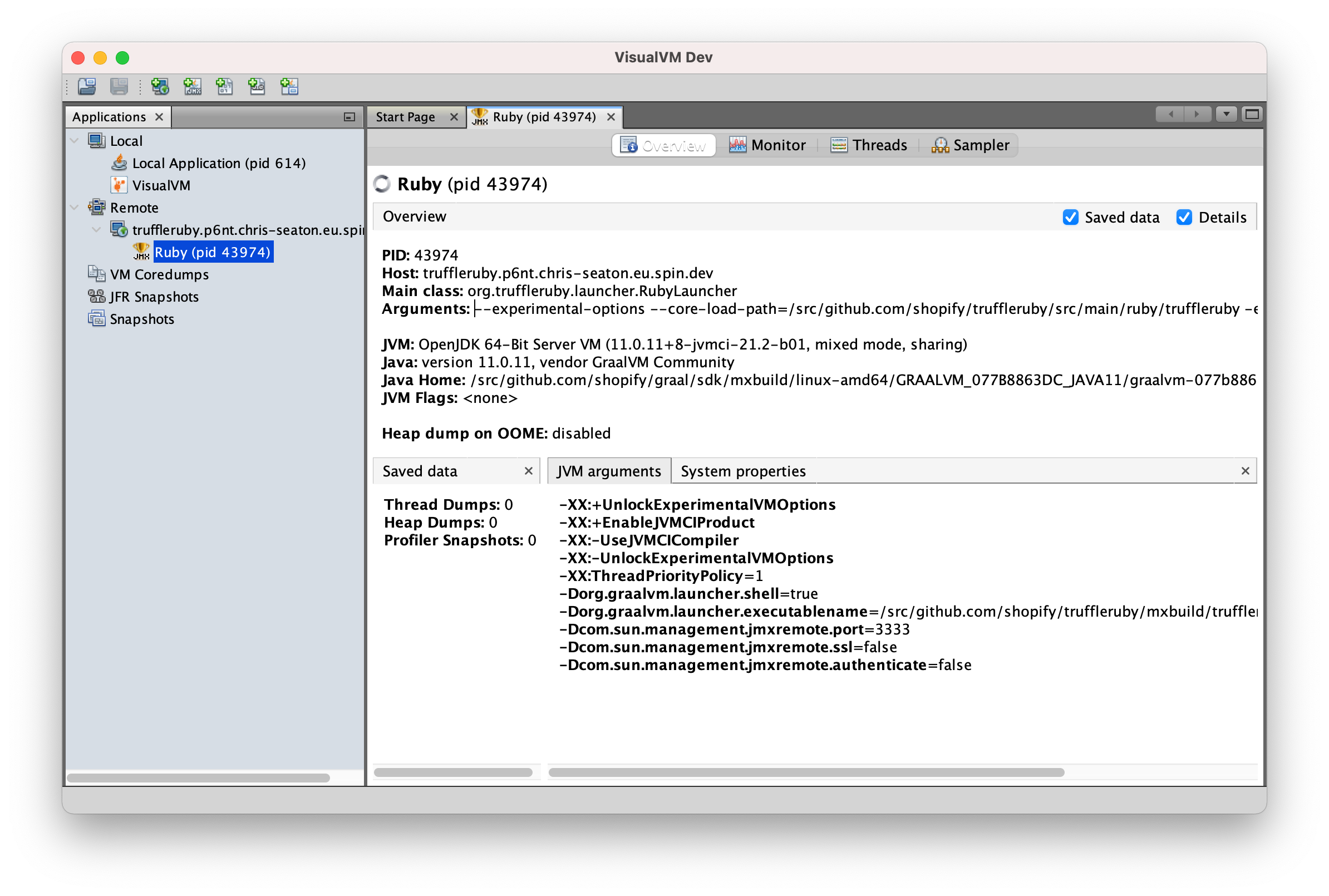This screenshot has height=896, width=1329.
Task: Close the JVM arguments details section
Action: click(1246, 471)
